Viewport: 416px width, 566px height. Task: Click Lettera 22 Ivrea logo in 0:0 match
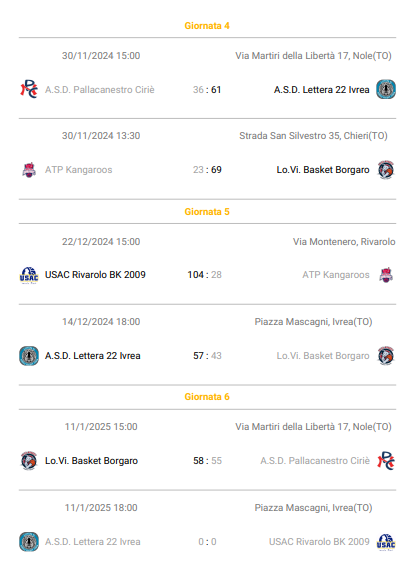(29, 541)
